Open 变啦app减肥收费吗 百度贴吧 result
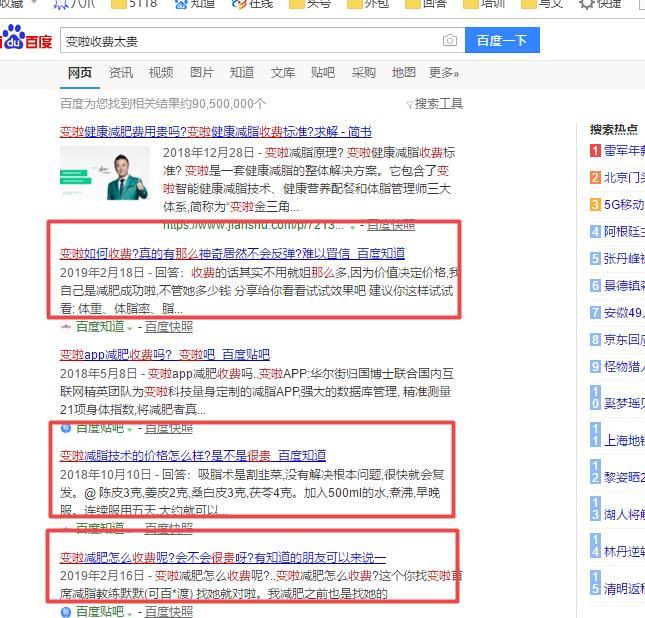 pos(165,355)
